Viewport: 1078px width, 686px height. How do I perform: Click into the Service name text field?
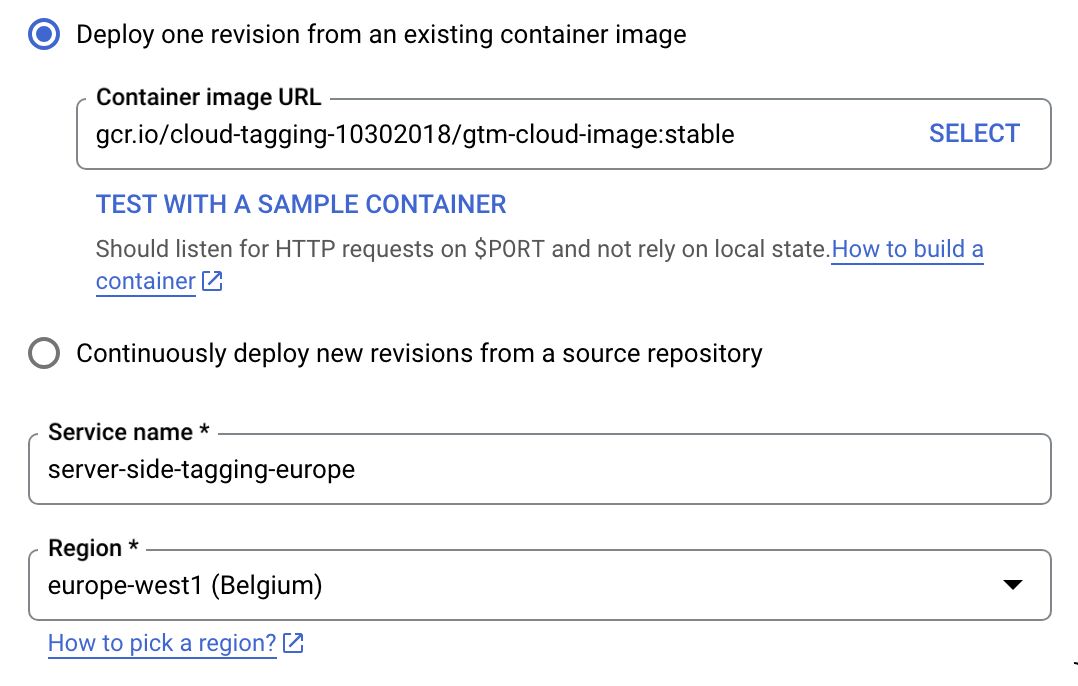pyautogui.click(x=540, y=469)
